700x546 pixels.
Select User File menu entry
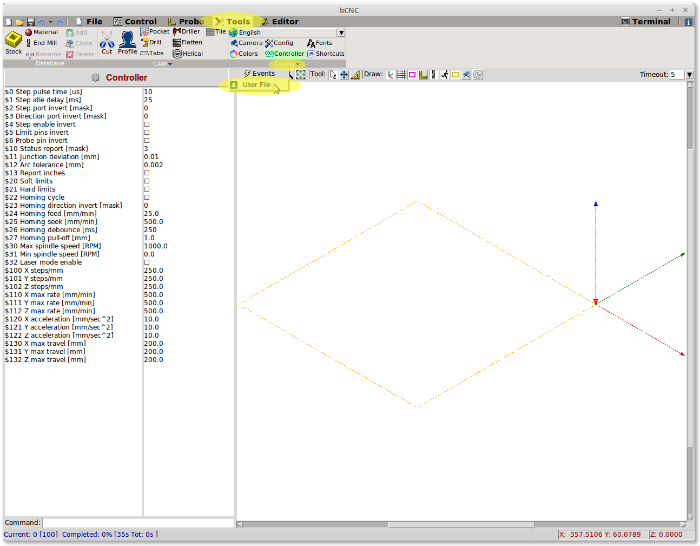[x=259, y=84]
